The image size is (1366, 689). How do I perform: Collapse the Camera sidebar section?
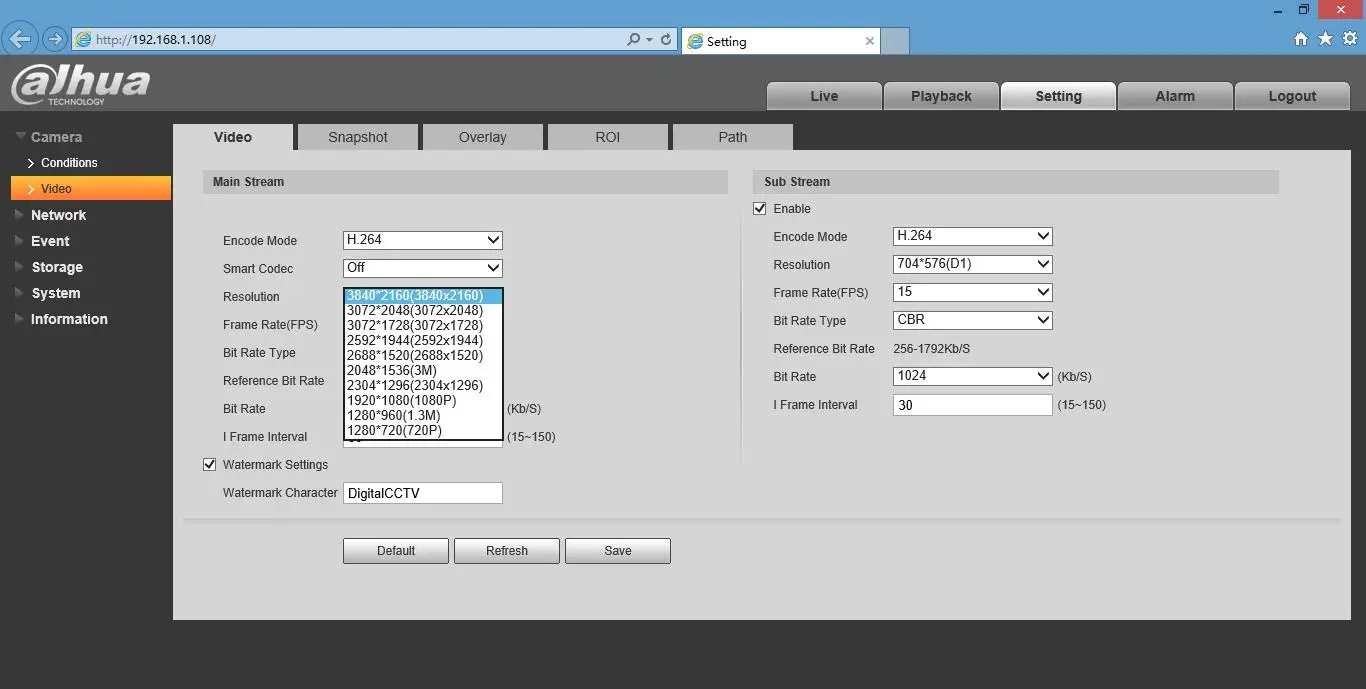56,137
